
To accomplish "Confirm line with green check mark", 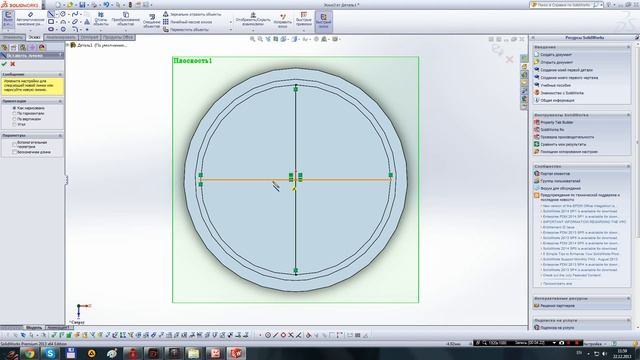I will tap(4, 64).
